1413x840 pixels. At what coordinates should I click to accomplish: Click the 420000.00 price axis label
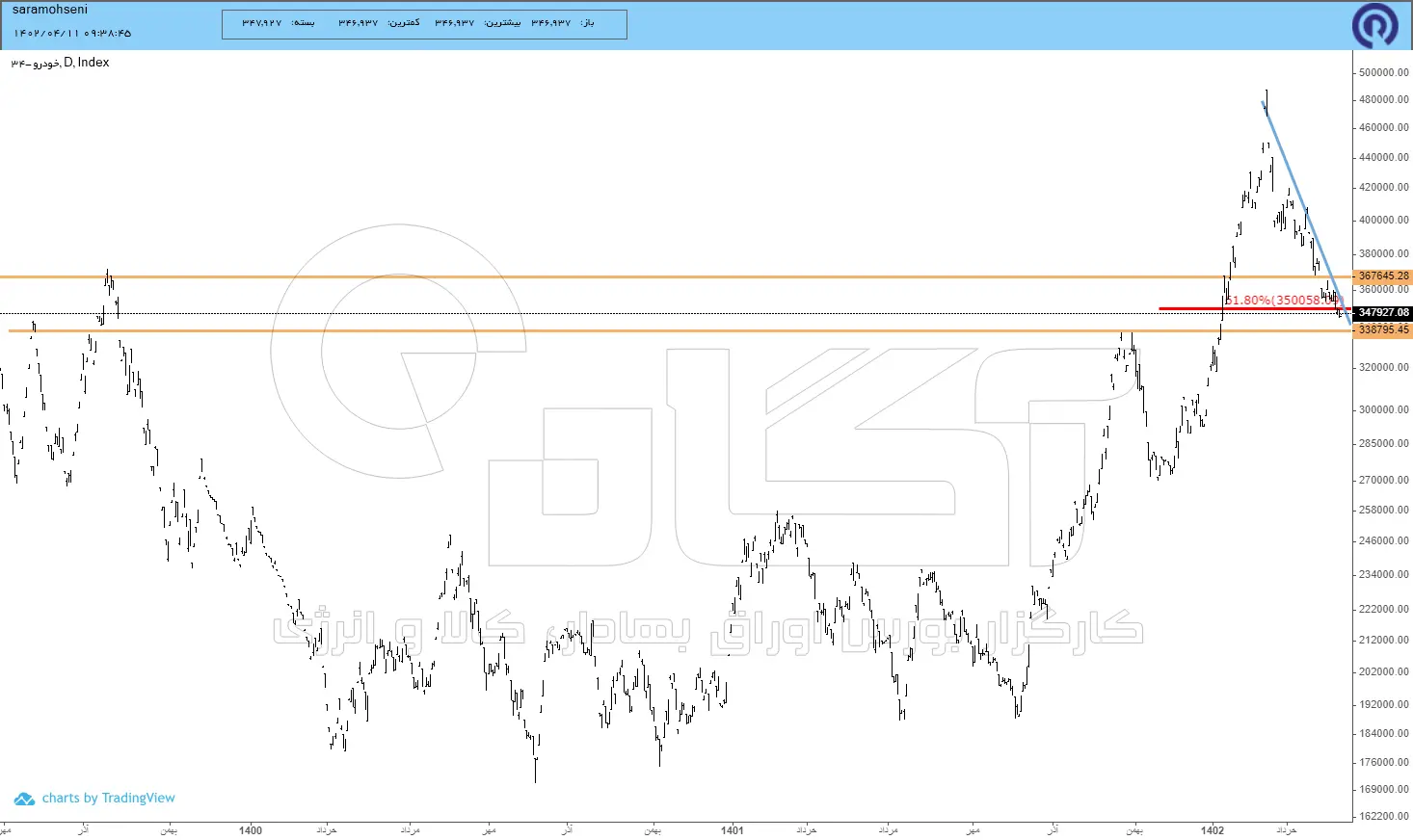pyautogui.click(x=1384, y=187)
